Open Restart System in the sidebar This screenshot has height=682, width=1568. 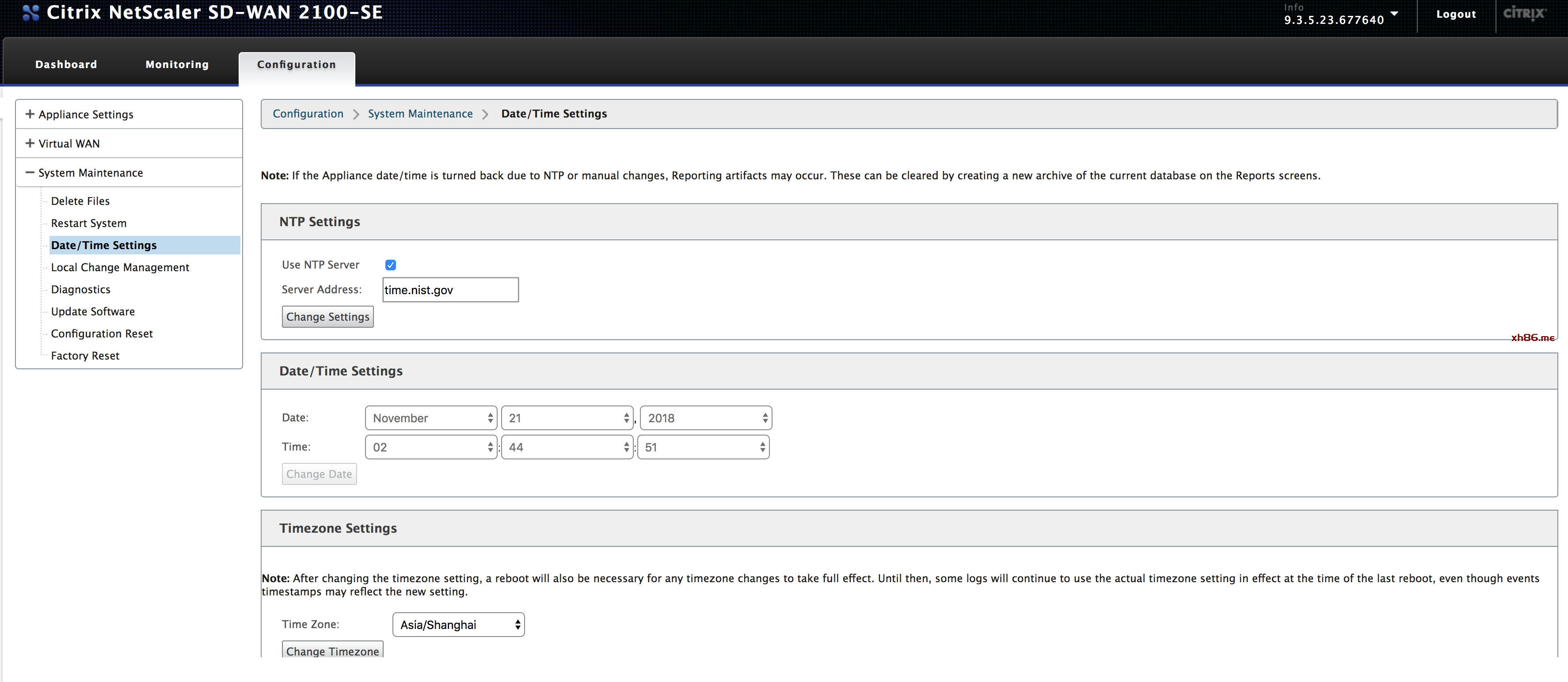(89, 223)
